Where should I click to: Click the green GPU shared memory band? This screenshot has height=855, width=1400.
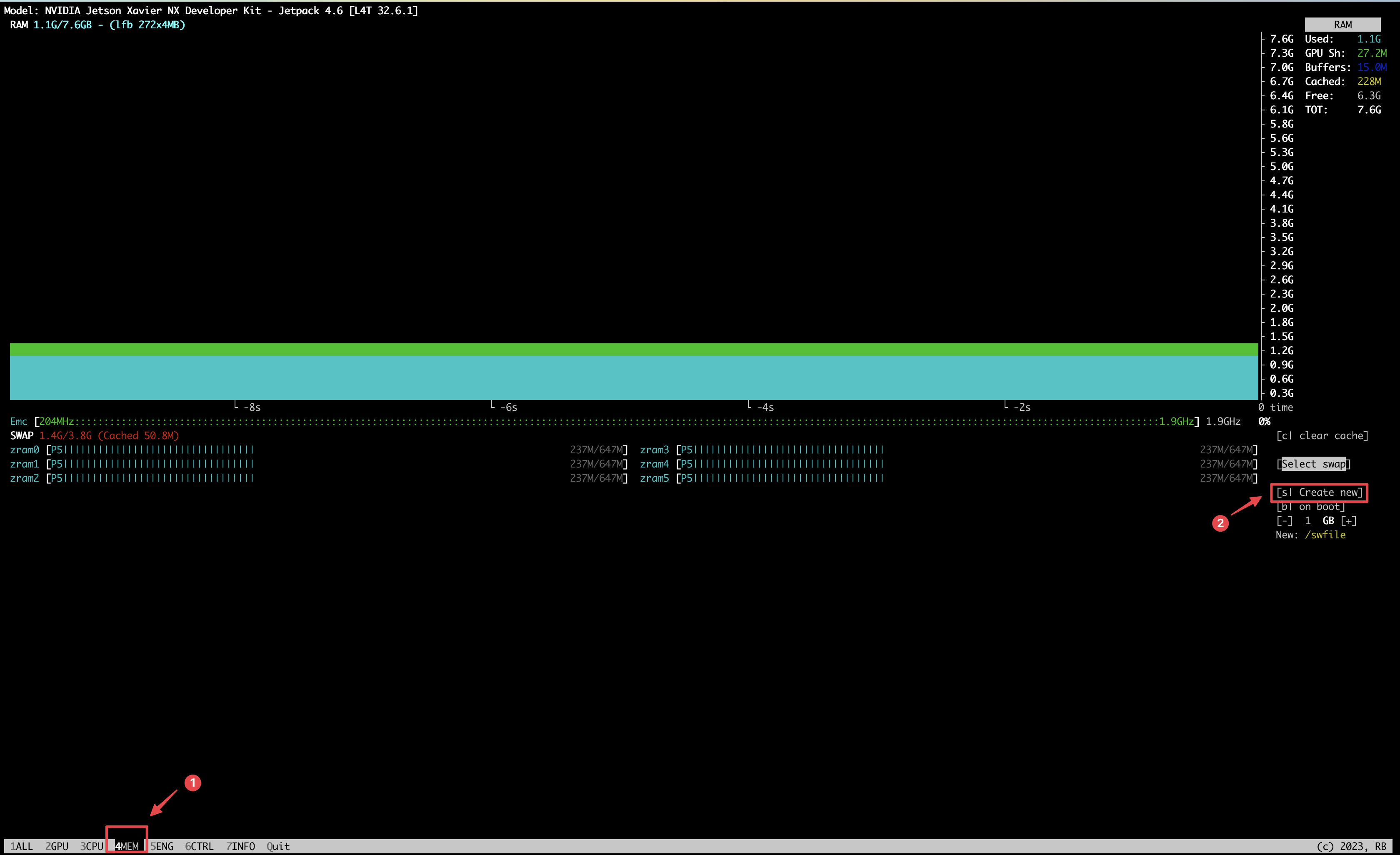point(634,350)
